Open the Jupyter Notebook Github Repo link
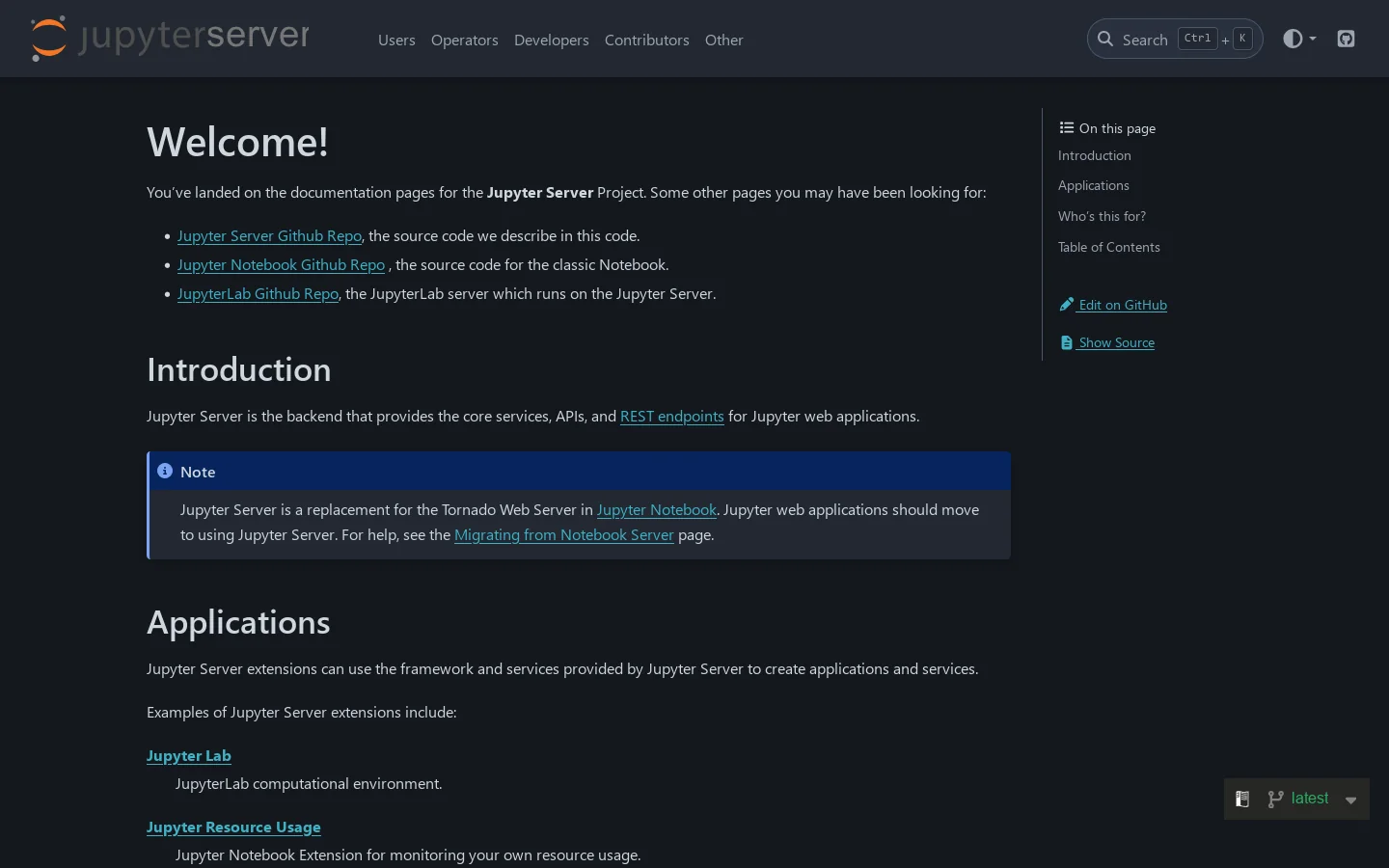The image size is (1389, 868). (281, 265)
